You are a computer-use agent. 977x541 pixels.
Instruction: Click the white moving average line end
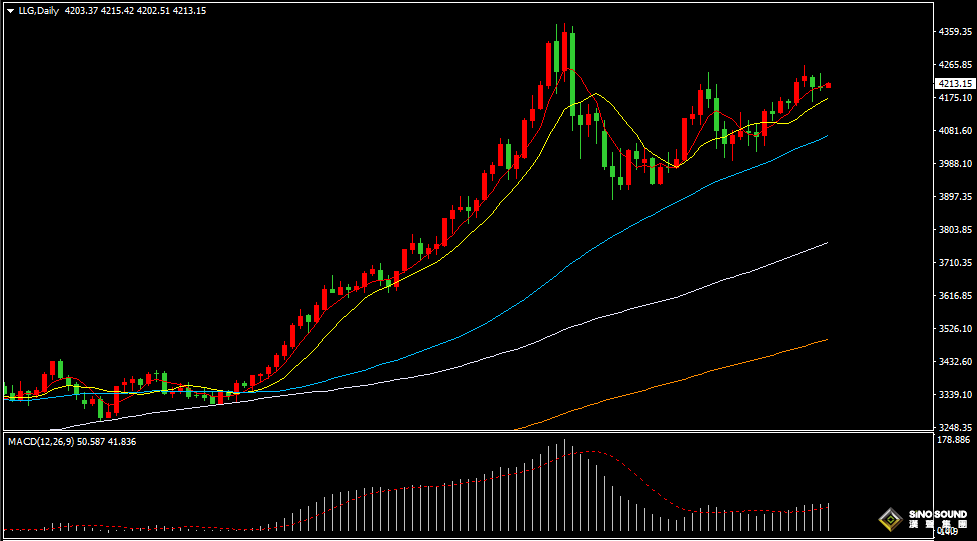pos(825,244)
